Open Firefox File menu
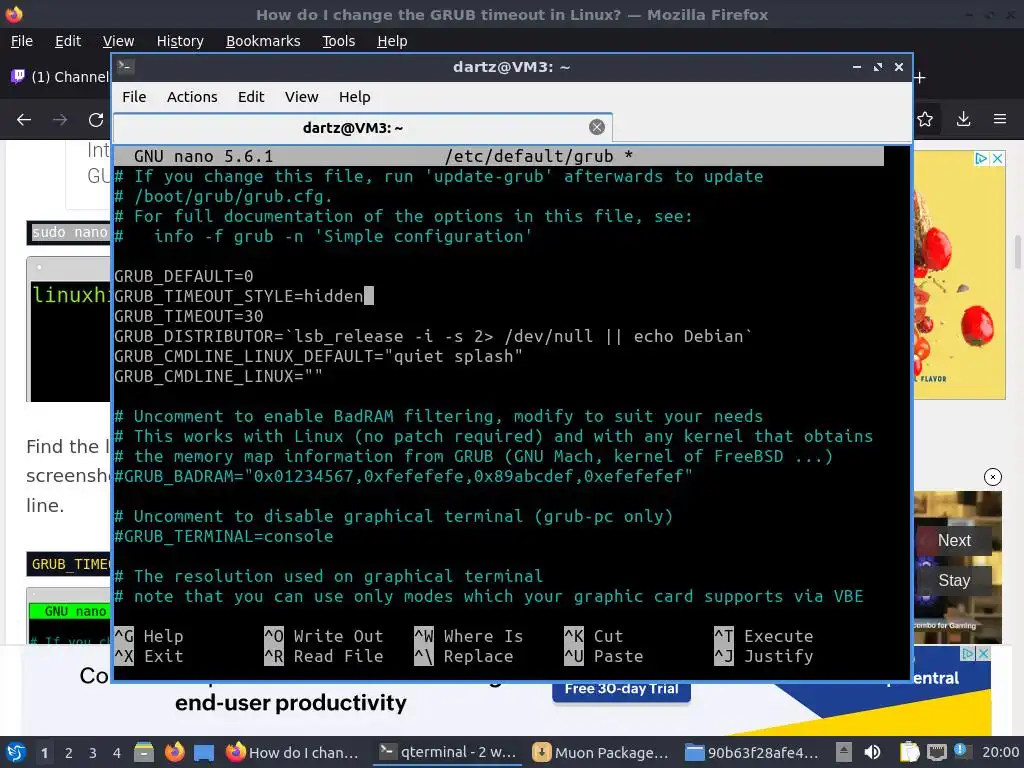 tap(22, 41)
